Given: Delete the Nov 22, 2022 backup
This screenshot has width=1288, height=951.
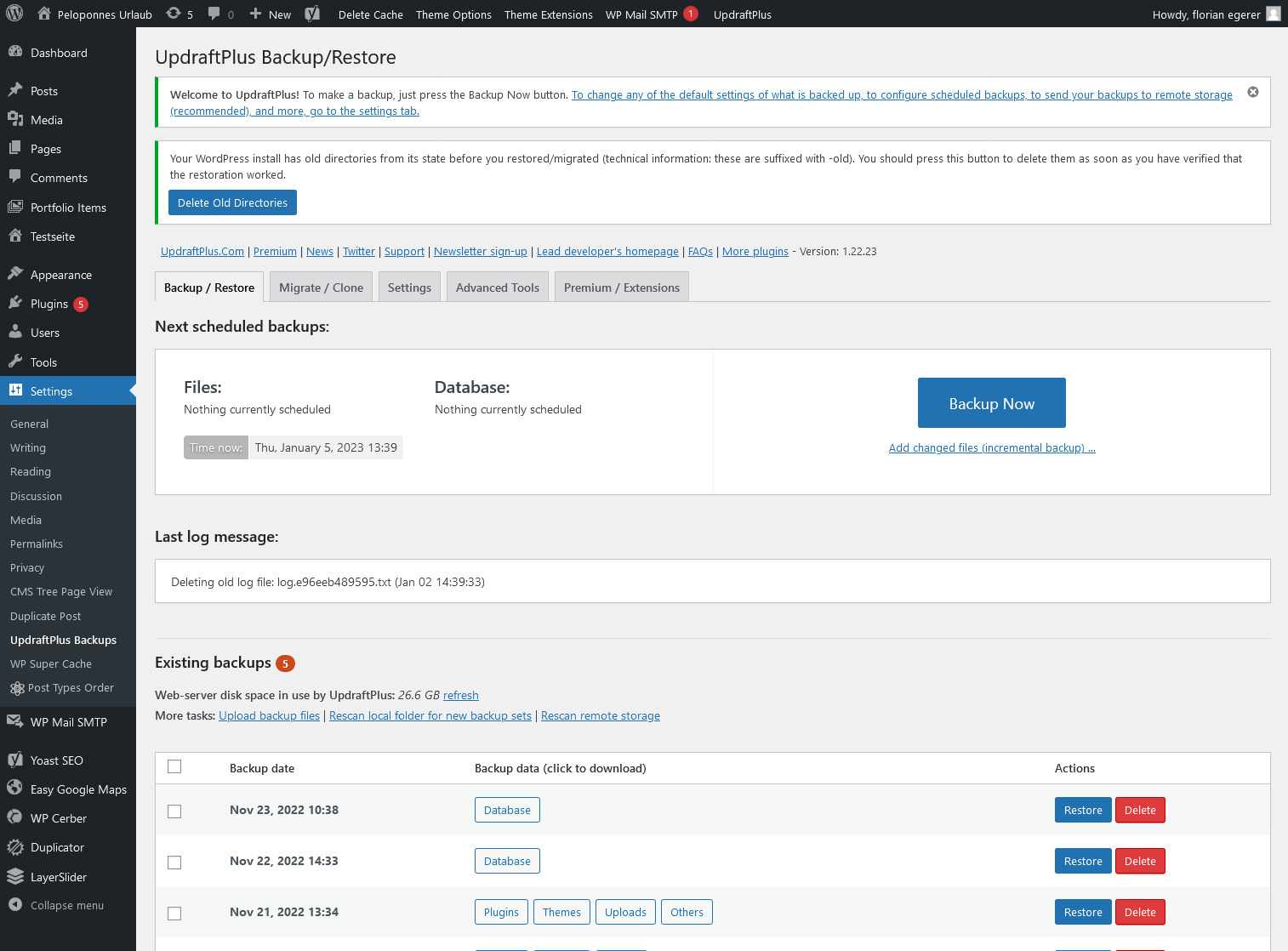Looking at the screenshot, I should point(1140,861).
